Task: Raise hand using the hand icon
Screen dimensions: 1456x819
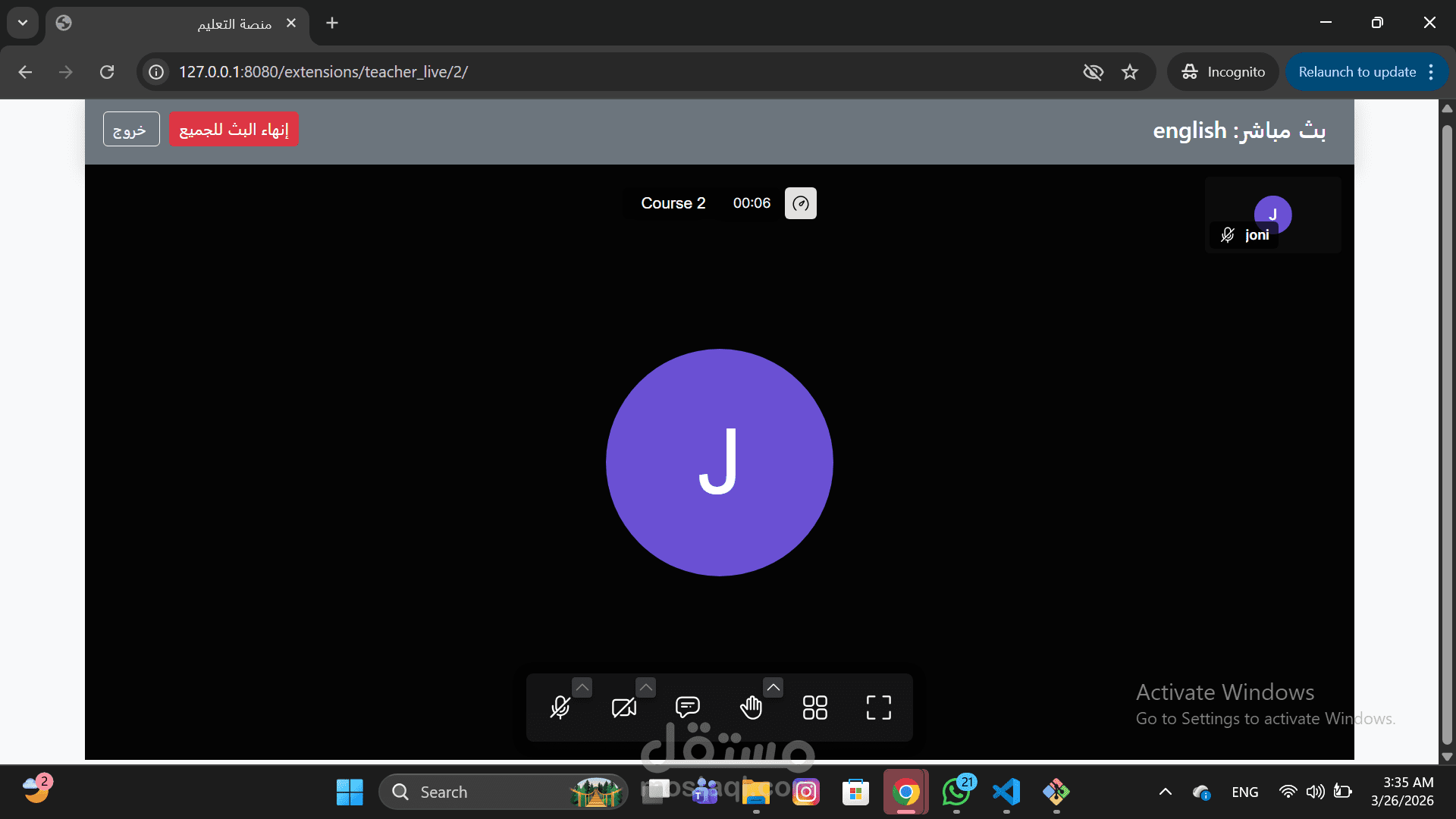Action: [x=751, y=708]
